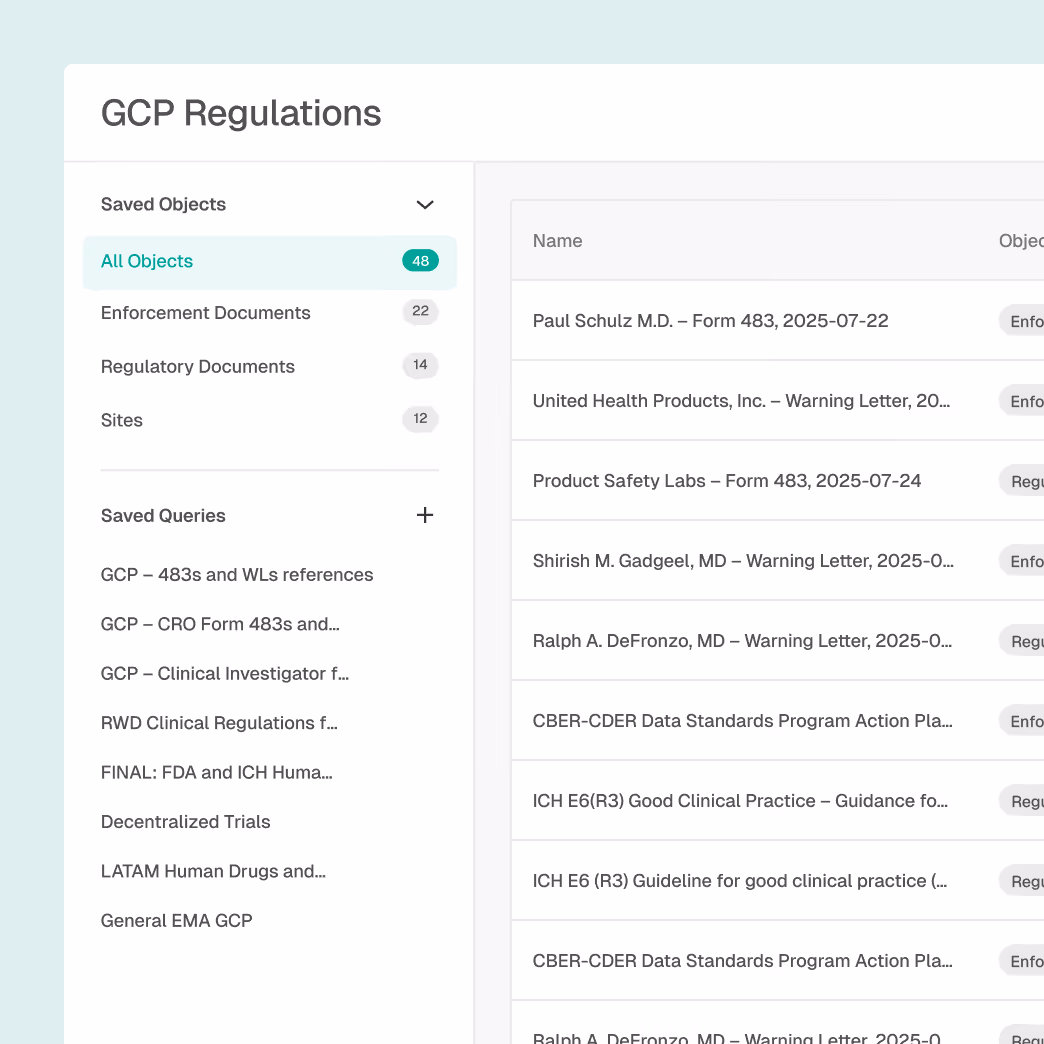The width and height of the screenshot is (1044, 1044).
Task: Open Paul Schulz M.D. Form 483 document
Action: pos(710,320)
